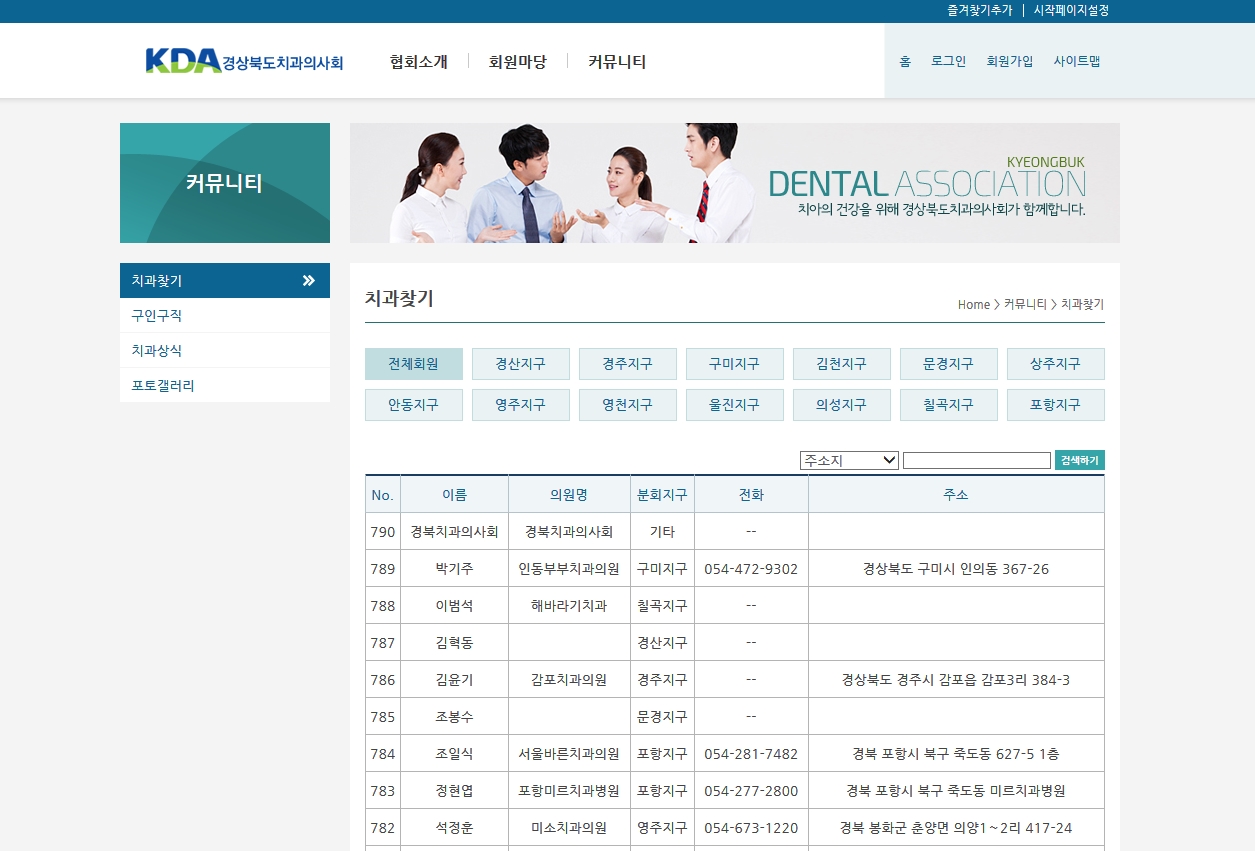
Task: Click the name 김혁동
Action: (455, 643)
